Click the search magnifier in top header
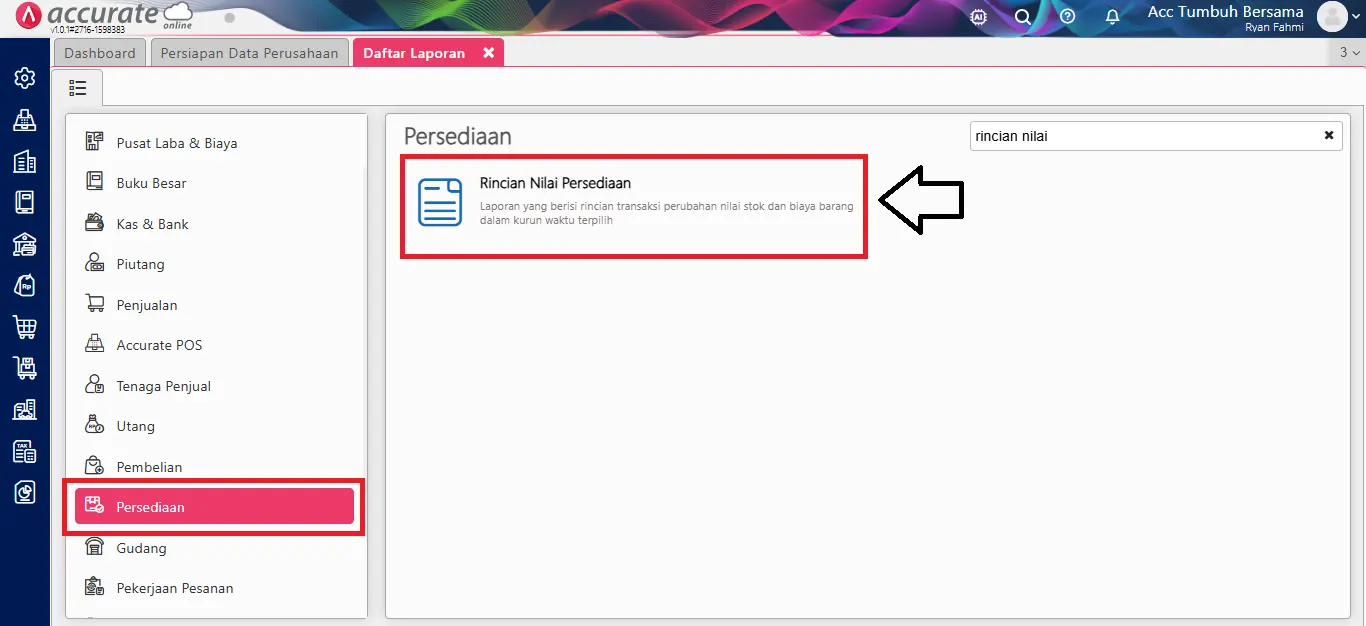1366x626 pixels. (1023, 17)
